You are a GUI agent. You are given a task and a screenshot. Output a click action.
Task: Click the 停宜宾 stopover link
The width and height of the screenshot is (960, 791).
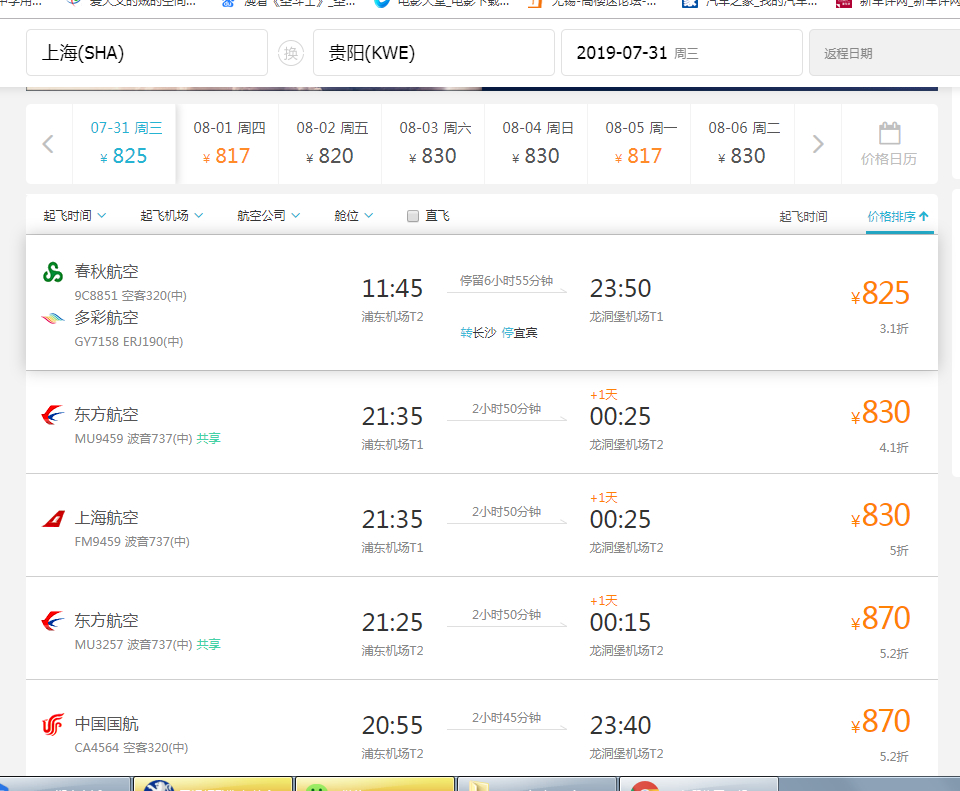coord(519,333)
